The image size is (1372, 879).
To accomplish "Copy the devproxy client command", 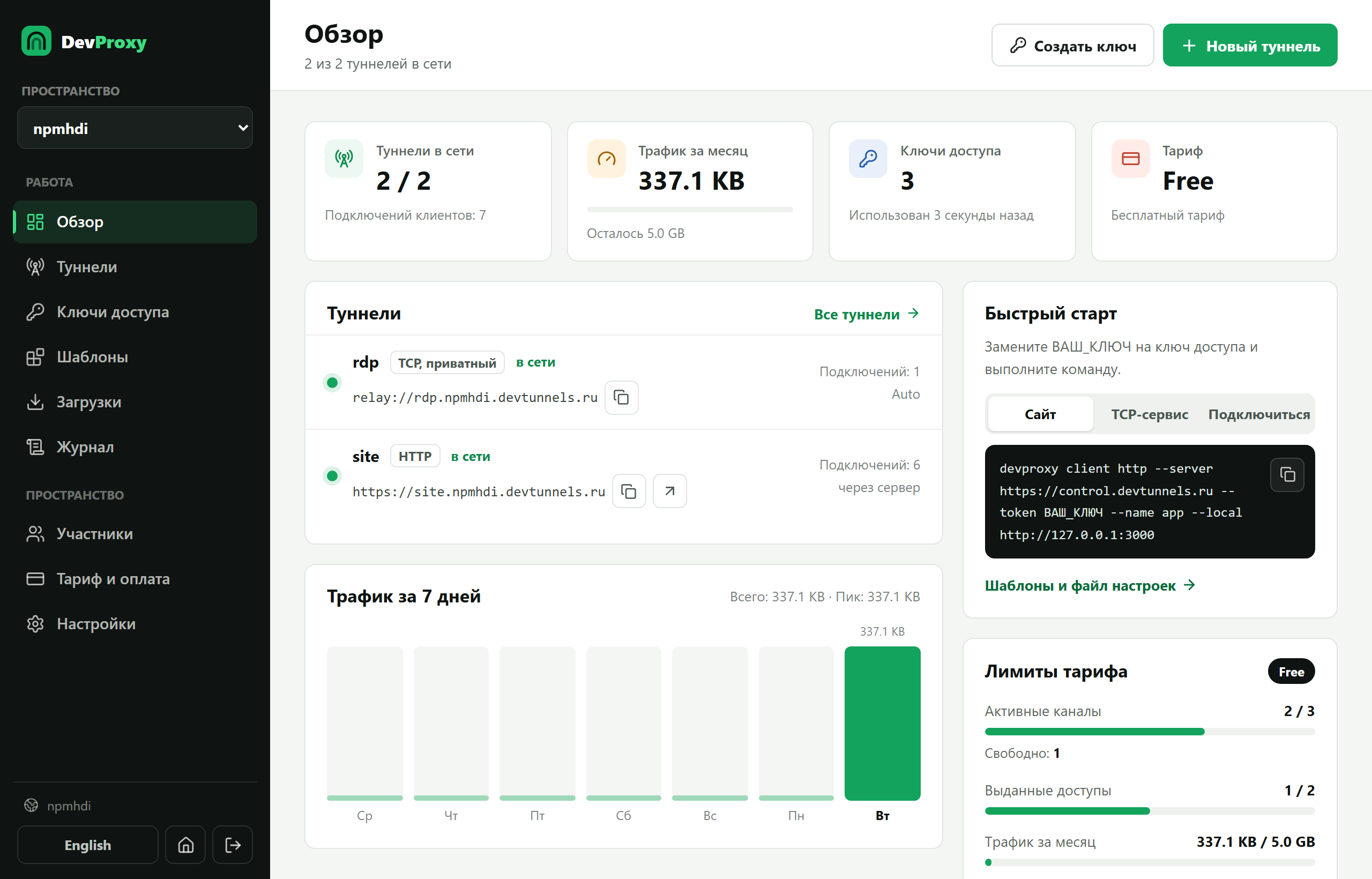I will tap(1287, 474).
